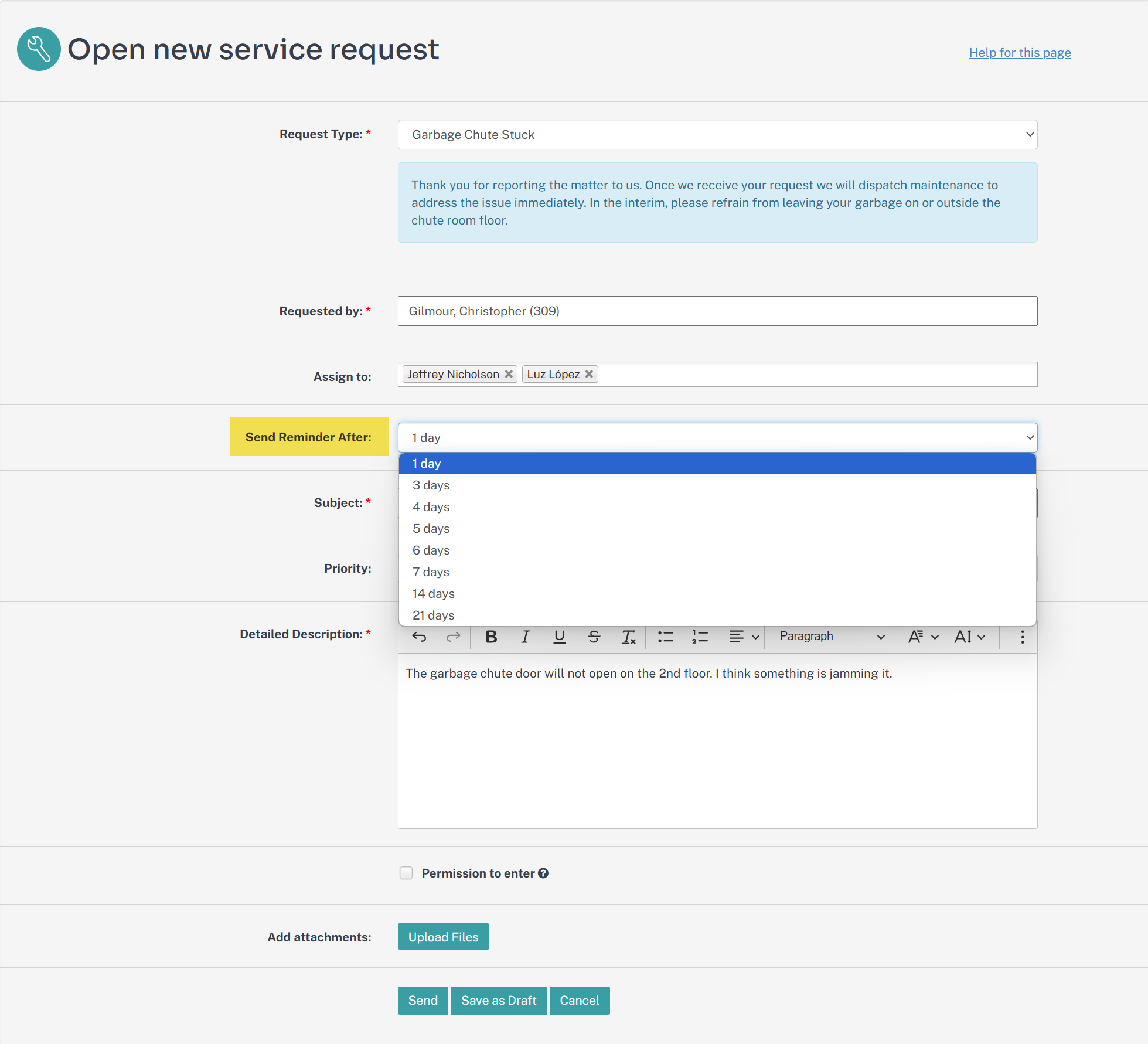The height and width of the screenshot is (1044, 1148).
Task: Insert a numbered list
Action: pyautogui.click(x=700, y=637)
